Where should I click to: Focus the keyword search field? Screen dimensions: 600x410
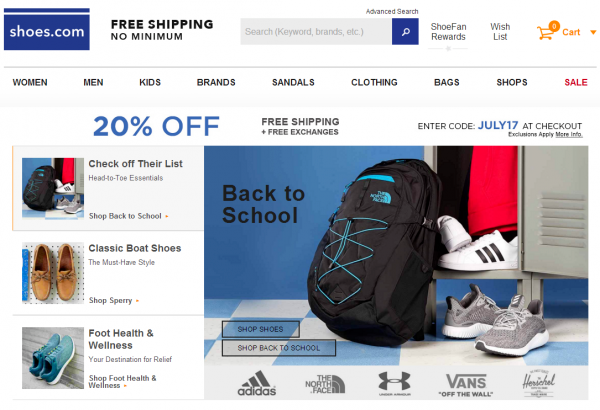tap(316, 31)
